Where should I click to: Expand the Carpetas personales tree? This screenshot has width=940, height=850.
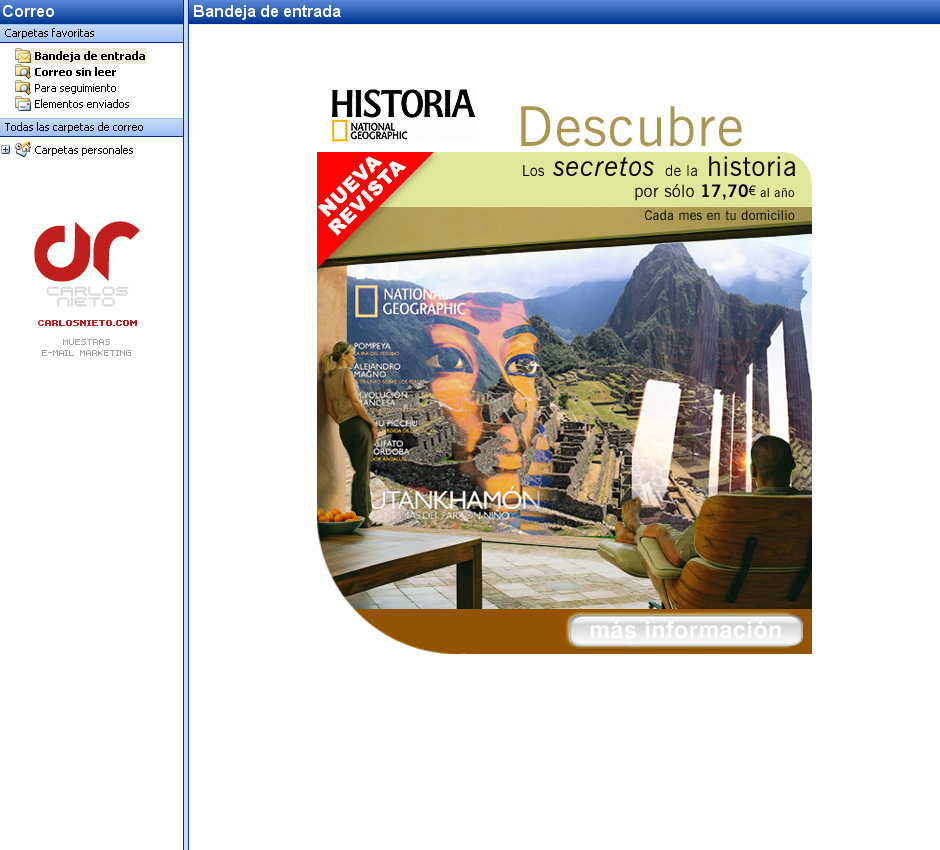5,150
